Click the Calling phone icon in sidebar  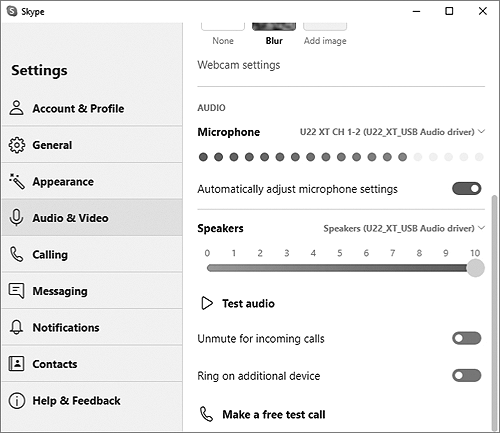[x=16, y=254]
